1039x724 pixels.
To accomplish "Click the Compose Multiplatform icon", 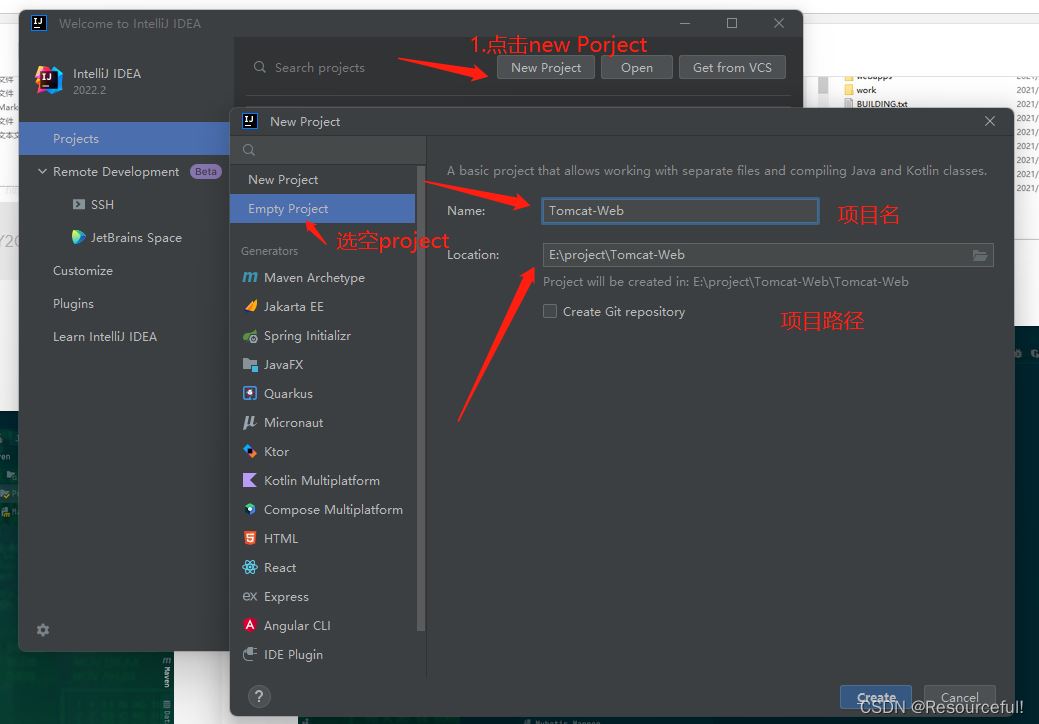I will pos(250,509).
